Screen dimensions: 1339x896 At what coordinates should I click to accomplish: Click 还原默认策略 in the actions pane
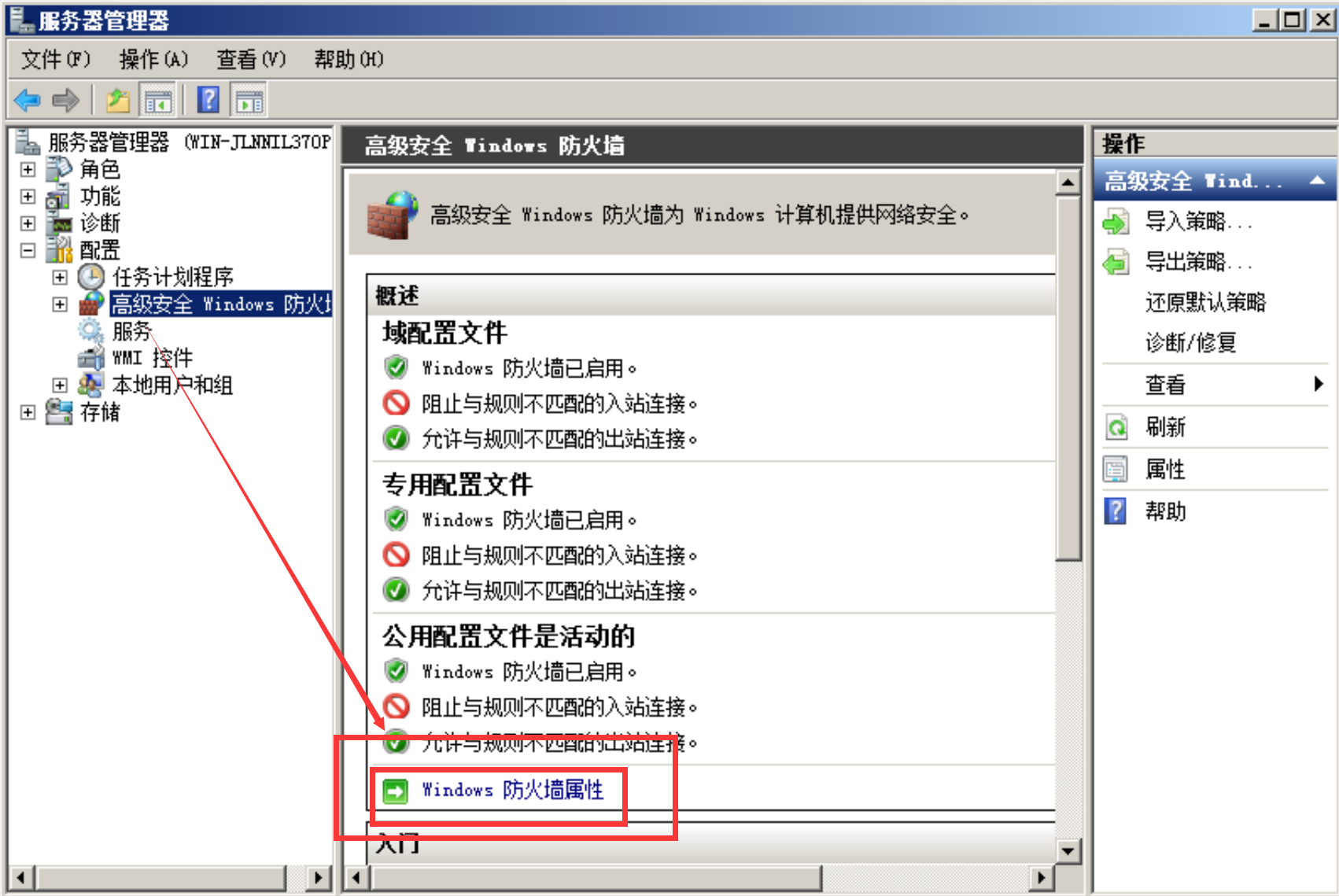[1205, 302]
